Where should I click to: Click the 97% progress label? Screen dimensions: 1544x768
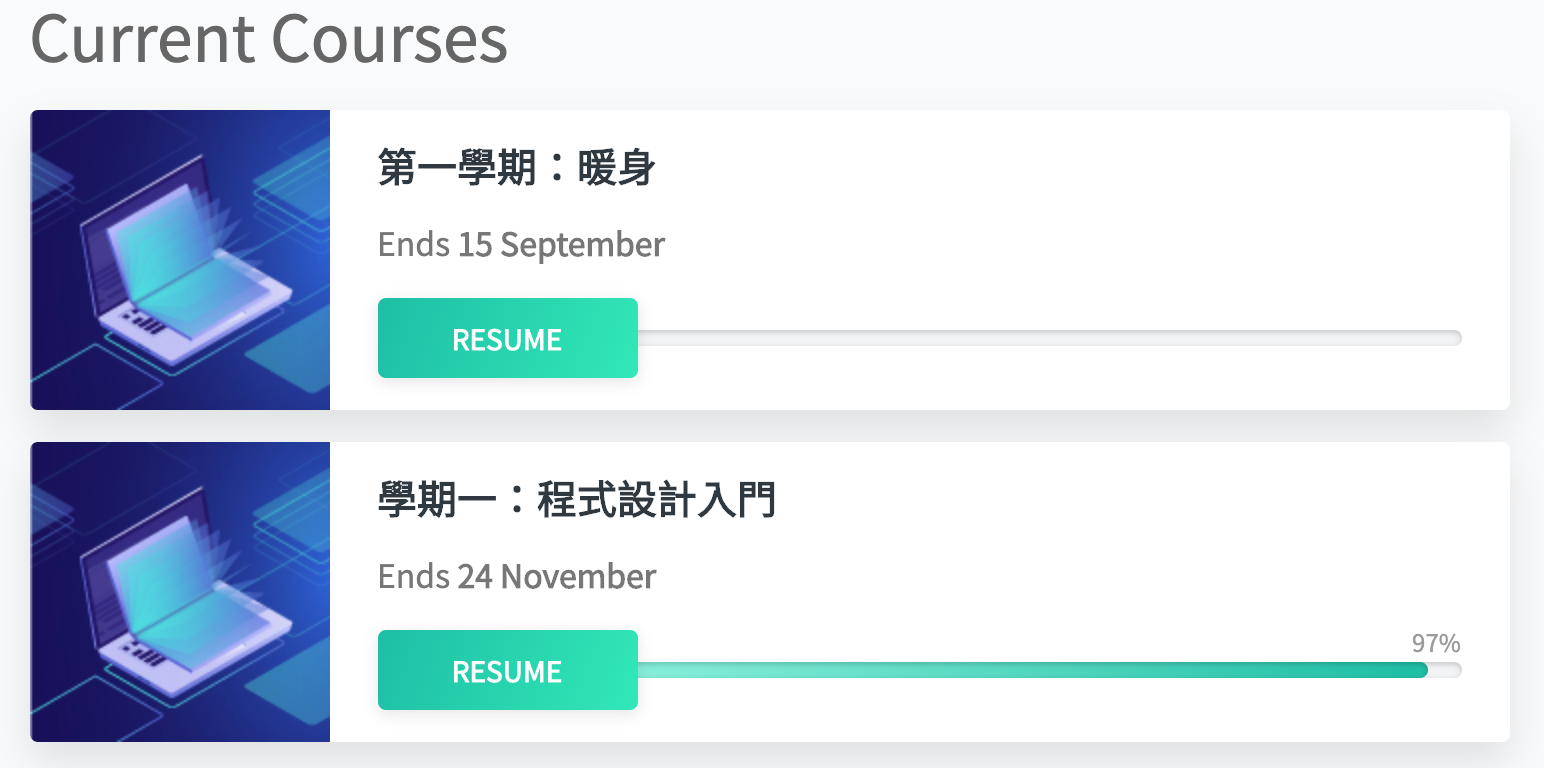click(1436, 643)
